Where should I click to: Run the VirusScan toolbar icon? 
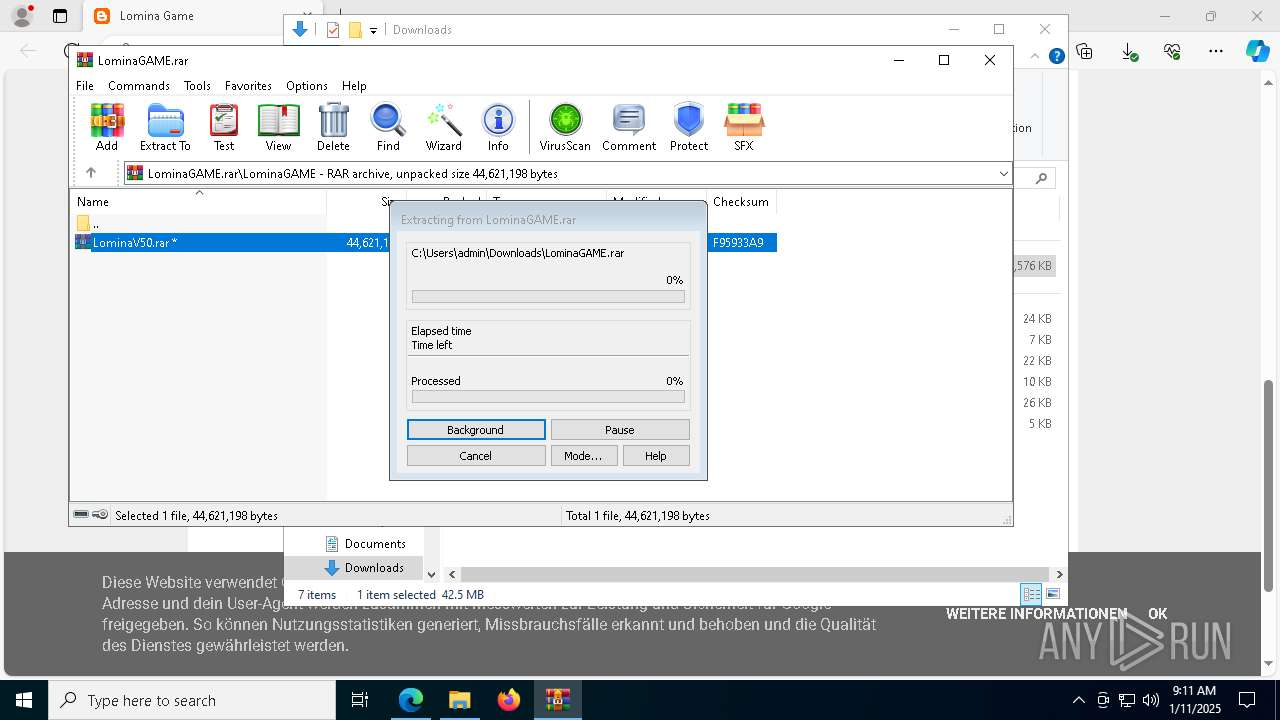click(x=565, y=126)
